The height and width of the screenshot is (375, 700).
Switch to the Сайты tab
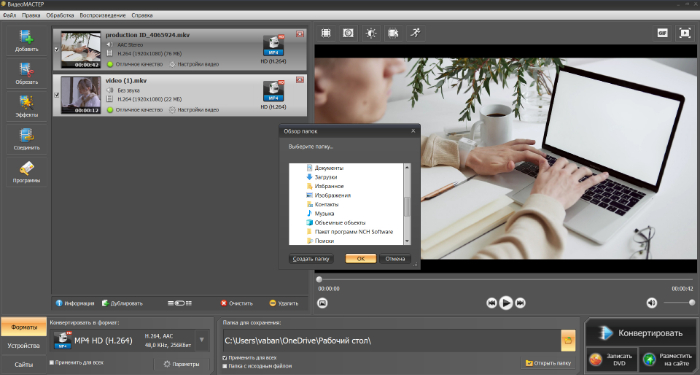point(24,364)
